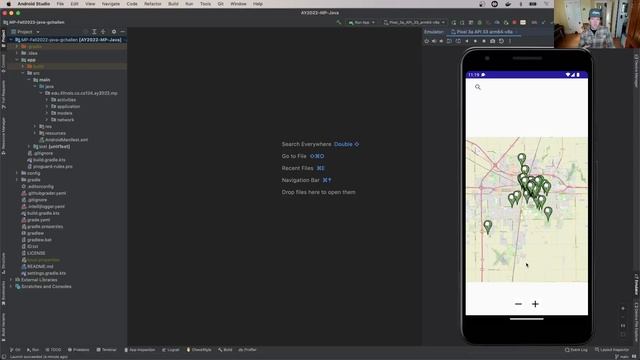
Task: Open the run configuration dropdown
Action: click(362, 22)
